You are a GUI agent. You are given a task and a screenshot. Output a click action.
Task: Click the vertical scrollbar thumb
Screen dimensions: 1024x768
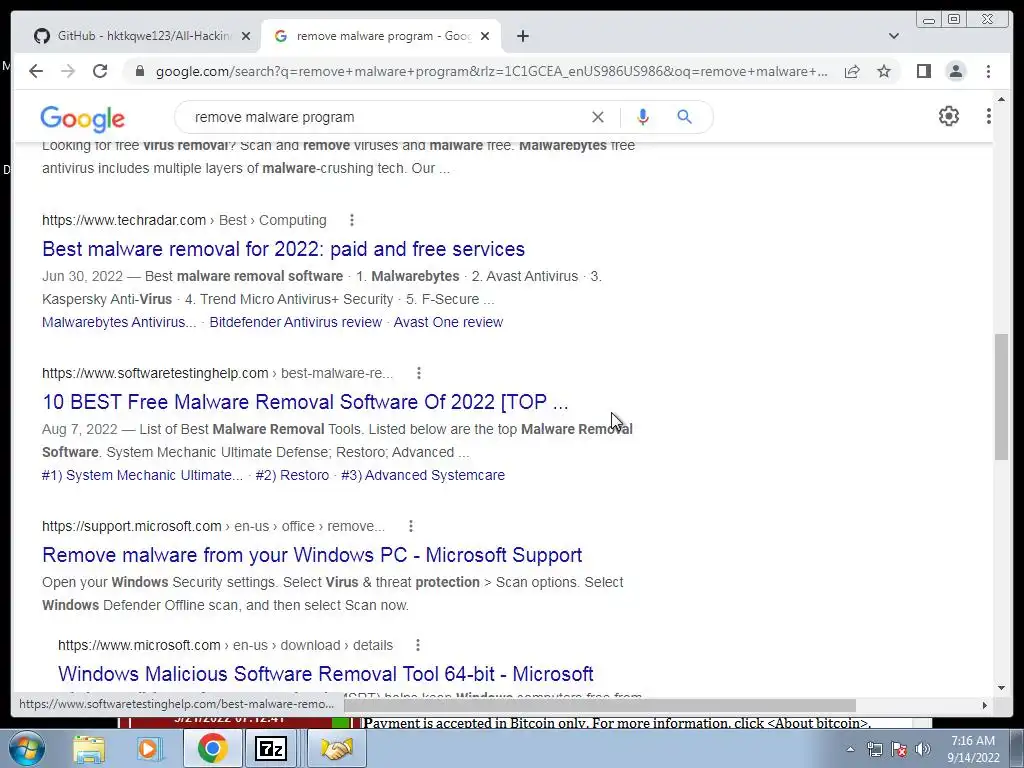1001,397
